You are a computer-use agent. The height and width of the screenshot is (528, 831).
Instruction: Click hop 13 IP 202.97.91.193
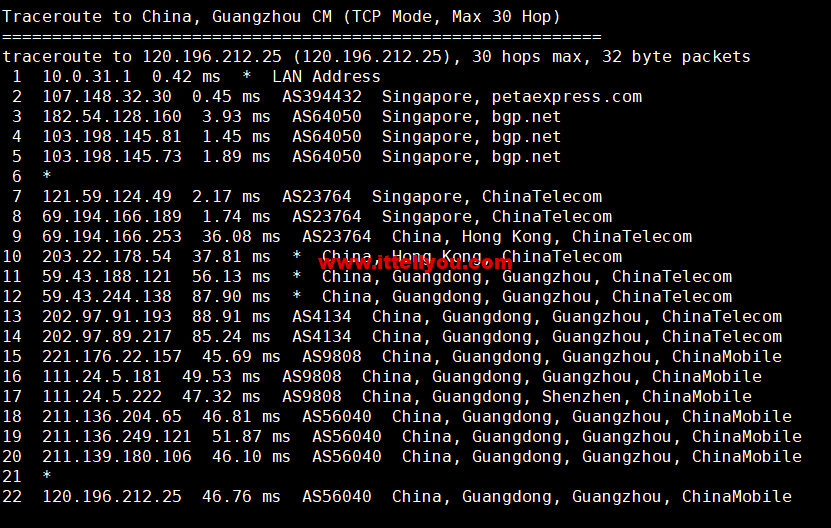[x=107, y=316]
